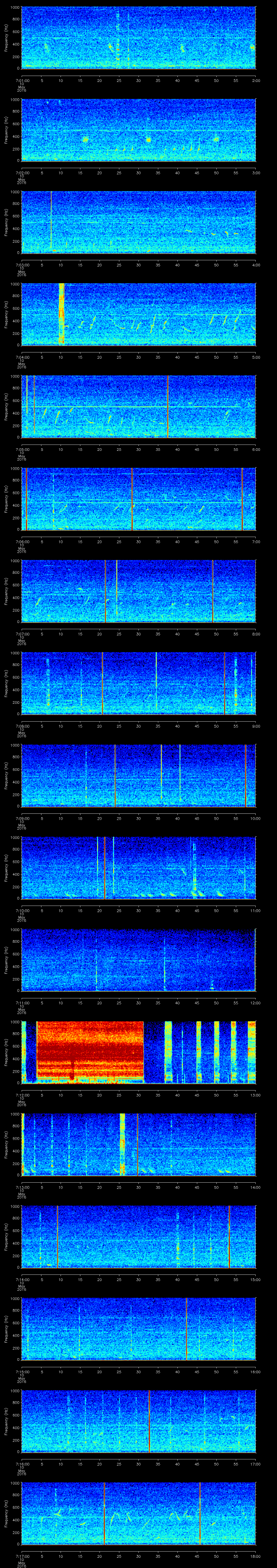Open the spectrogram panel starting at 7:07:00
Image resolution: width=277 pixels, height=1568 pixels.
[x=138, y=591]
